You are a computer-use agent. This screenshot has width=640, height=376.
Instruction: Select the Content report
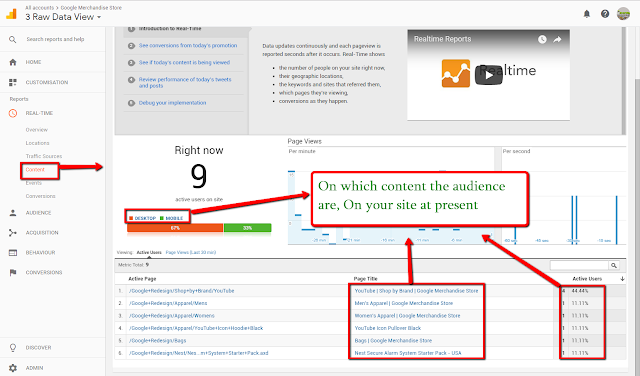pos(35,170)
